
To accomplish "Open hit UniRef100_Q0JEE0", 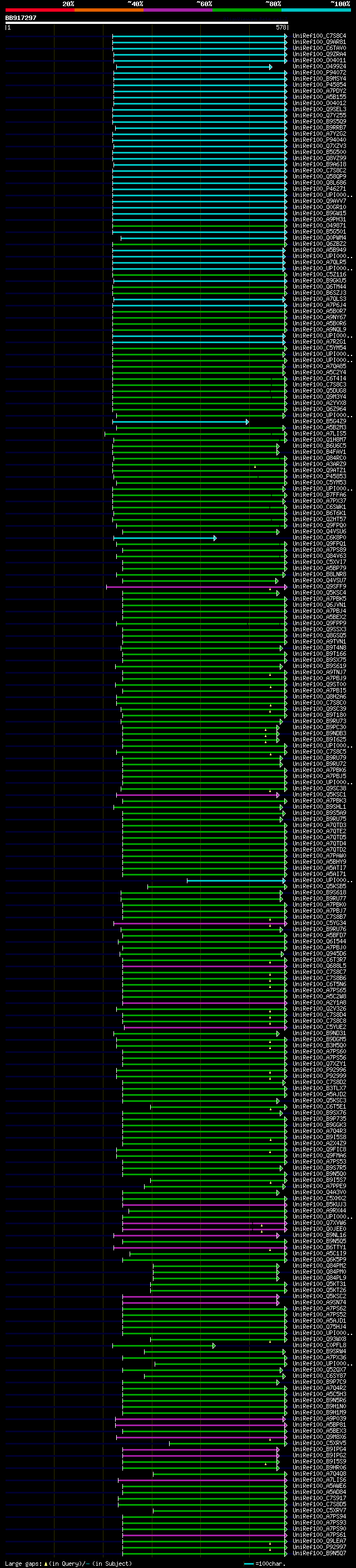I will click(x=319, y=1230).
